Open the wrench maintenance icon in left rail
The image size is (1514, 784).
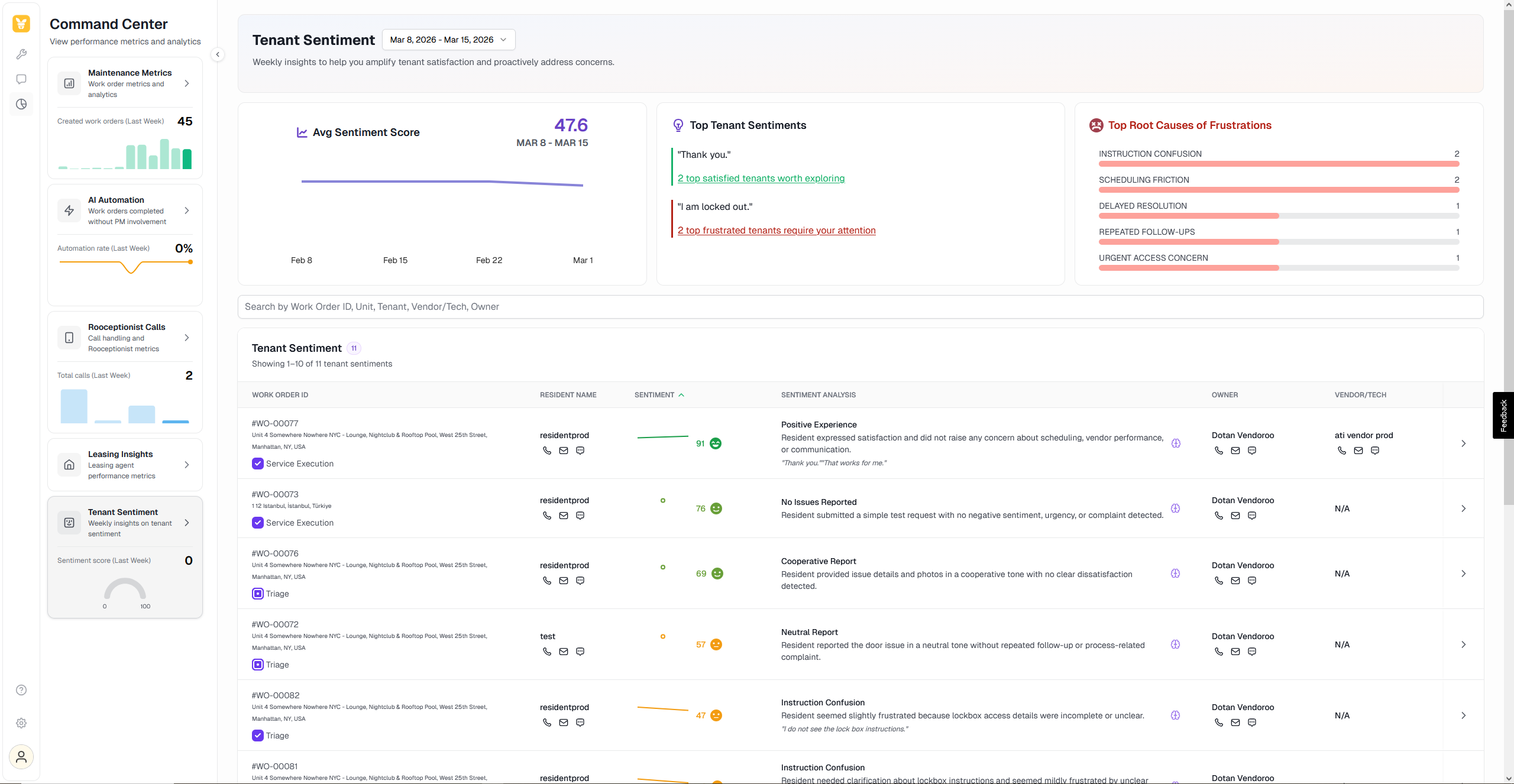[x=21, y=54]
